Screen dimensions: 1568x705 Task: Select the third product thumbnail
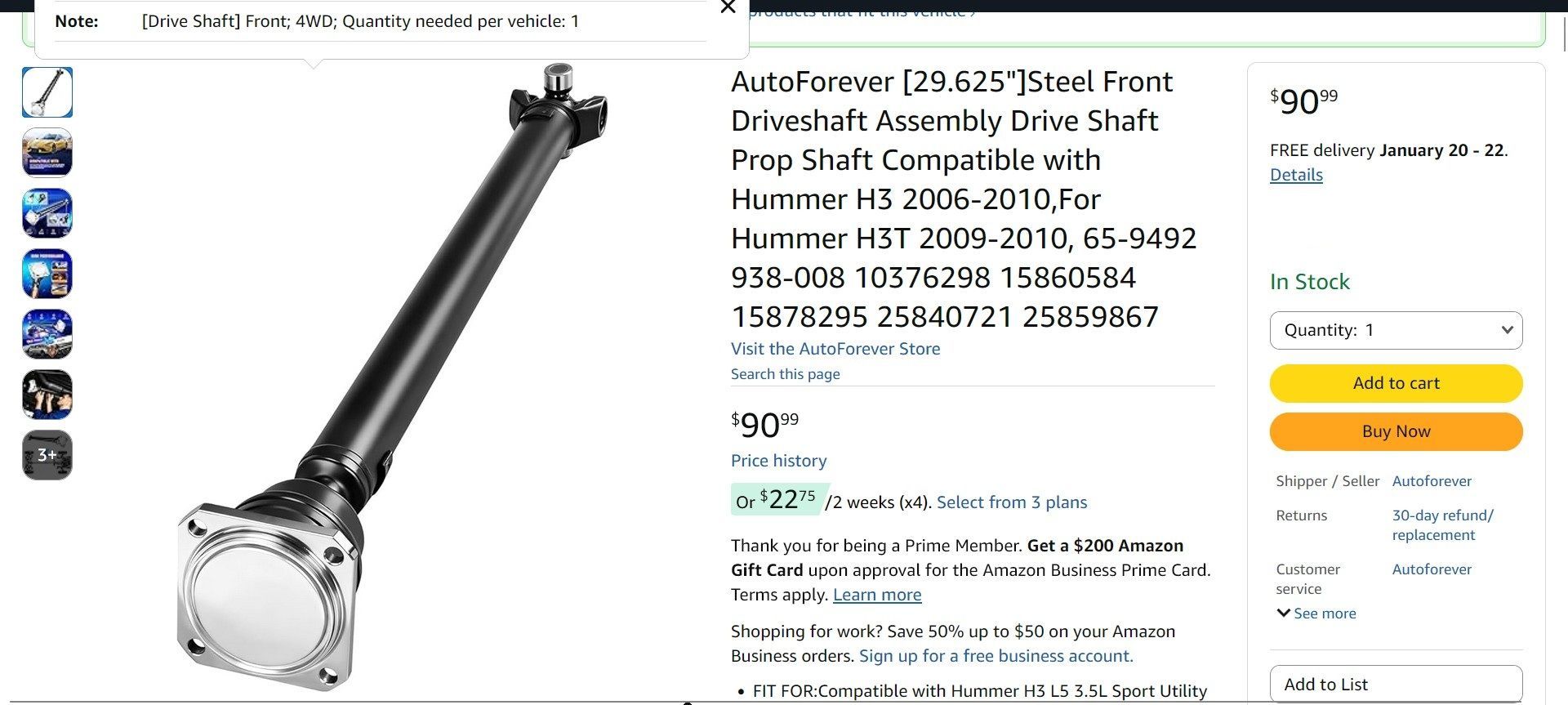click(x=47, y=213)
